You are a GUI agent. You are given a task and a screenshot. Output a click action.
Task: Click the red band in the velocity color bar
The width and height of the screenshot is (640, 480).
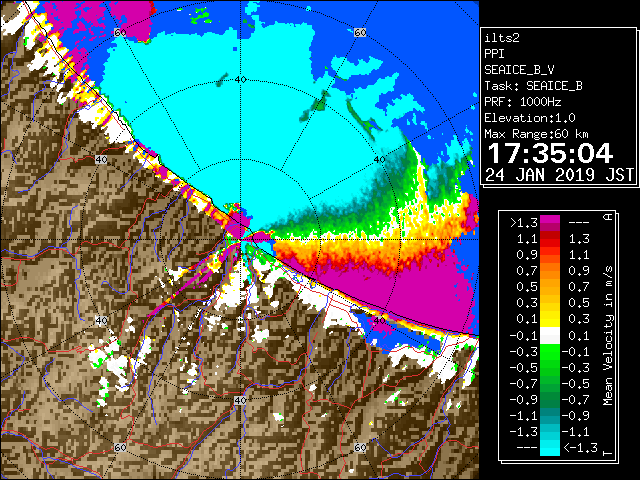click(x=550, y=243)
